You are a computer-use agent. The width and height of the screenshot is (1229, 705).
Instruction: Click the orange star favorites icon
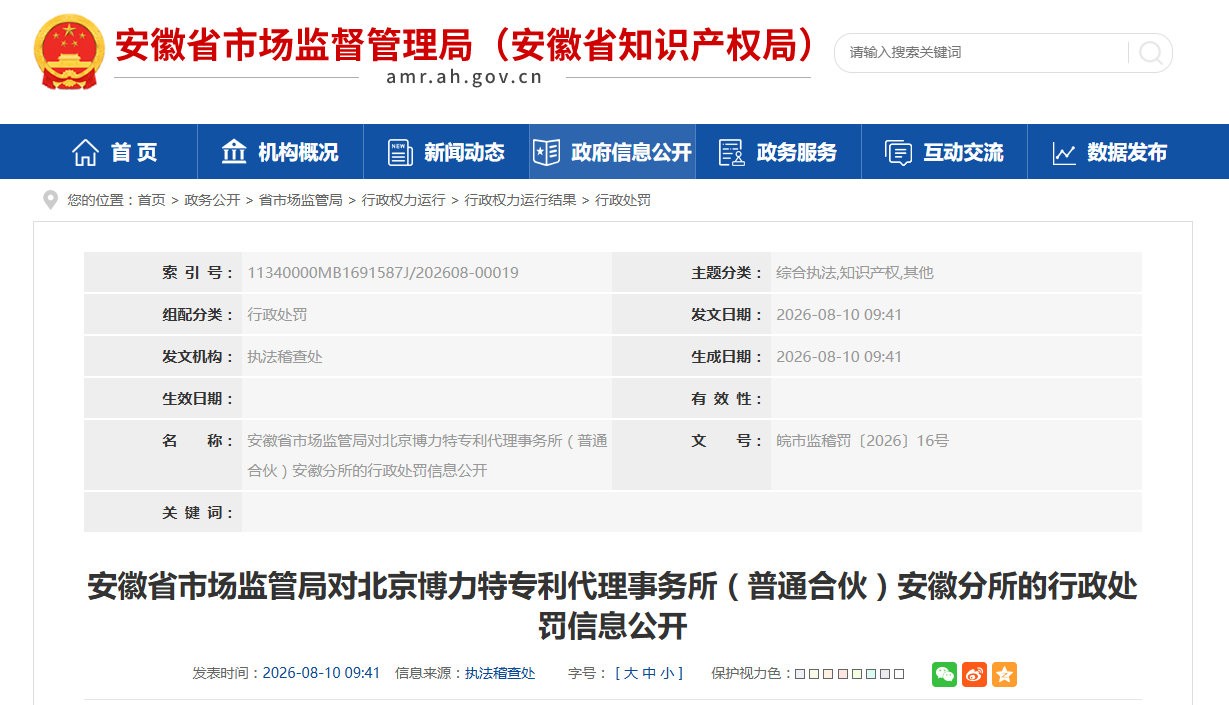coord(1005,674)
